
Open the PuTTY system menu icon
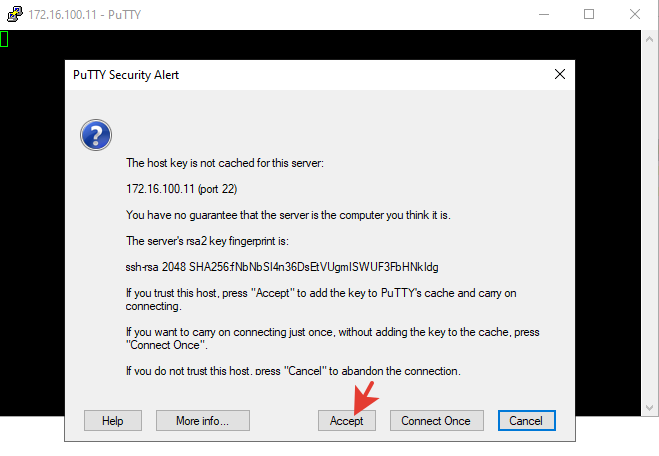coord(15,14)
